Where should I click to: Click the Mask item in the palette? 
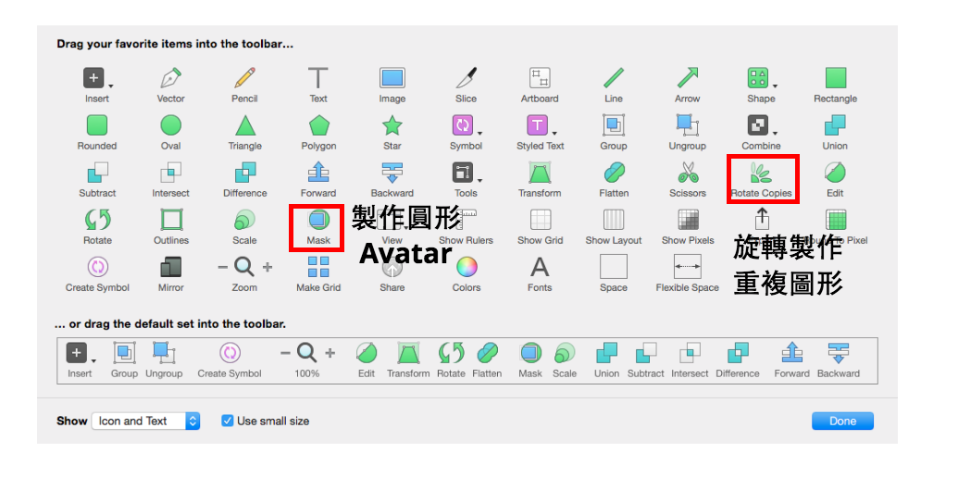[318, 227]
